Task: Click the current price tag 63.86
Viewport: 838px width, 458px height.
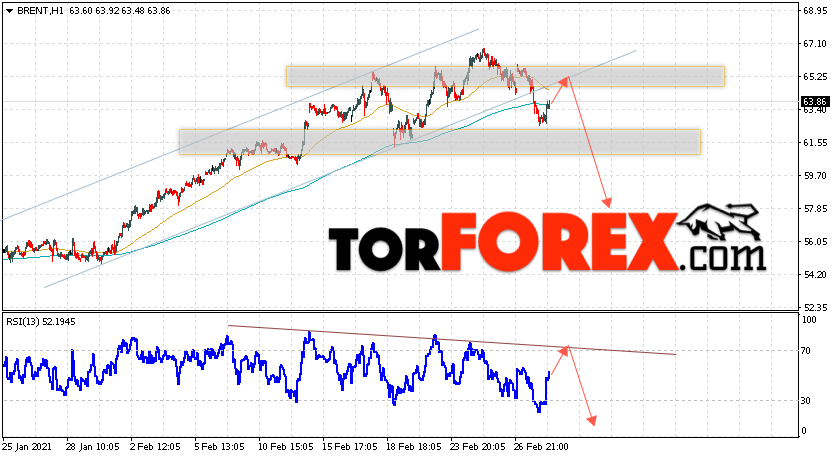Action: coord(815,102)
